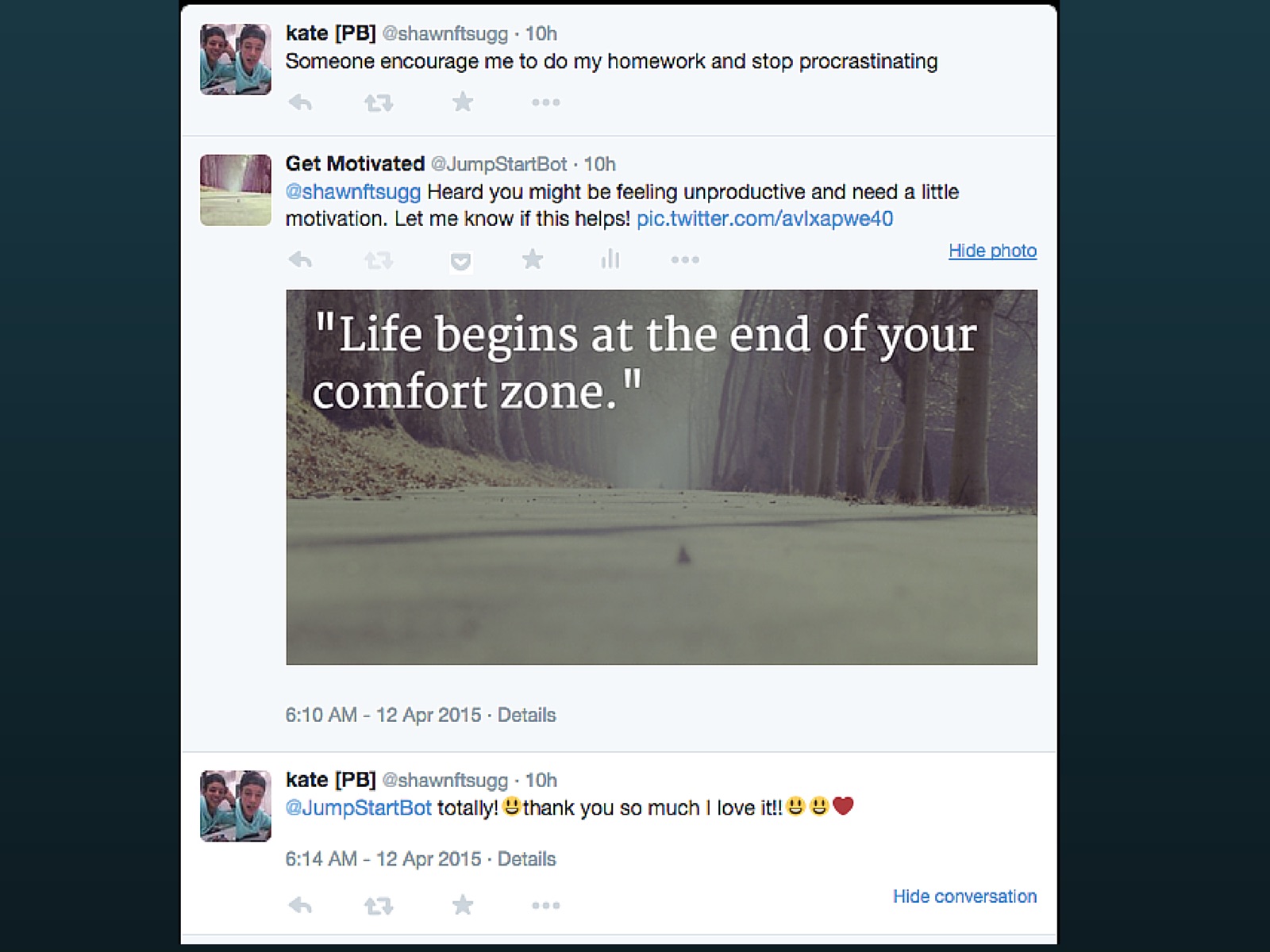View analytics for Get Motivated tweet
The image size is (1270, 952).
click(610, 259)
